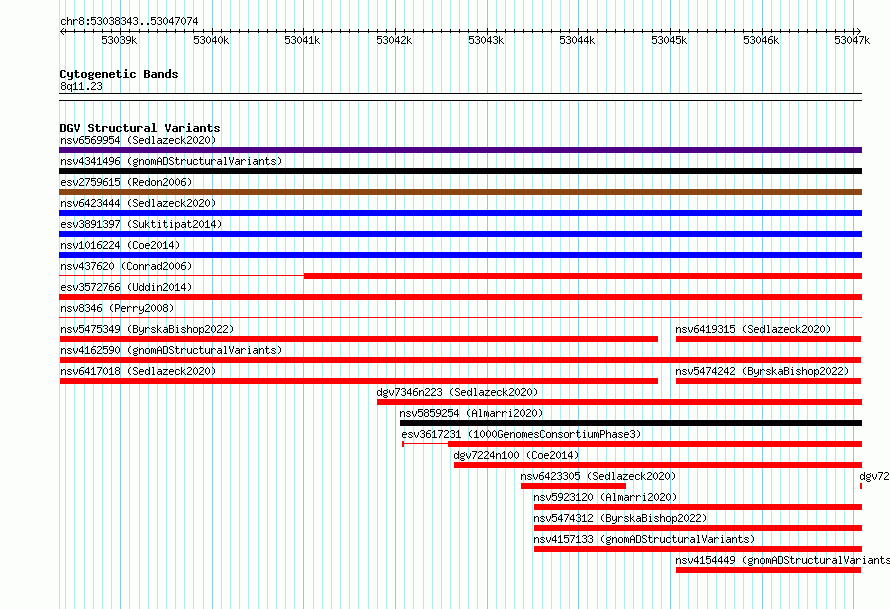This screenshot has height=609, width=890.
Task: Open nsv1016224 (Coe2014) label
Action: click(120, 245)
